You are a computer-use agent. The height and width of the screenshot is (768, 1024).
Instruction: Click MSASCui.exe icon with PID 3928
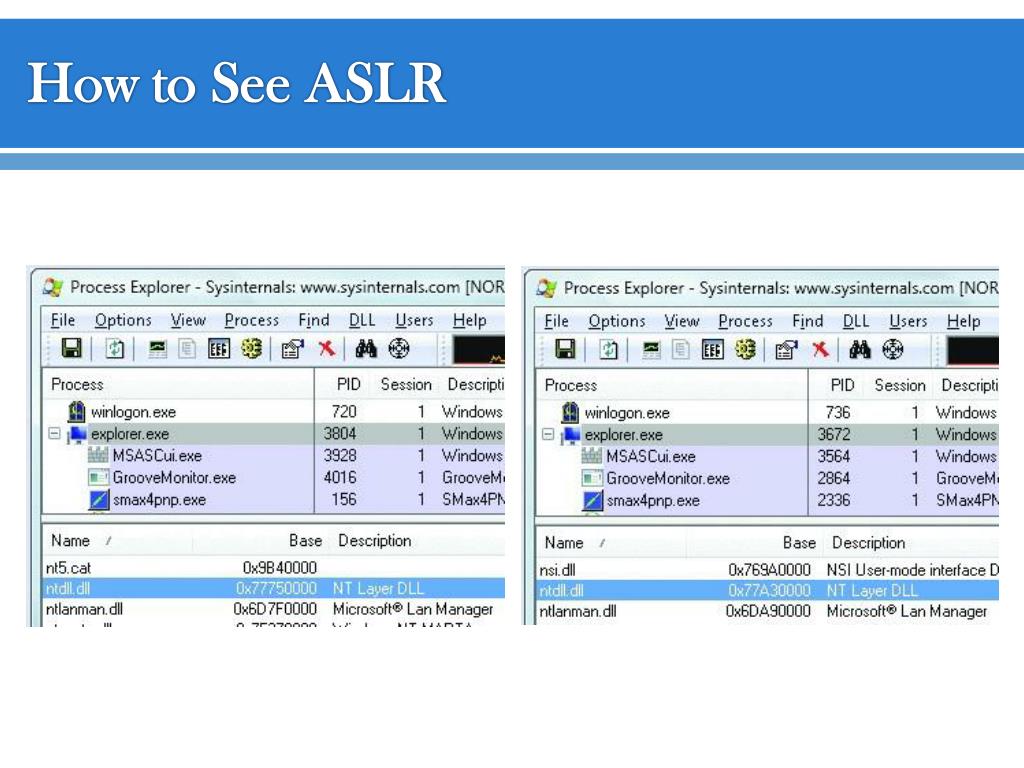coord(98,455)
